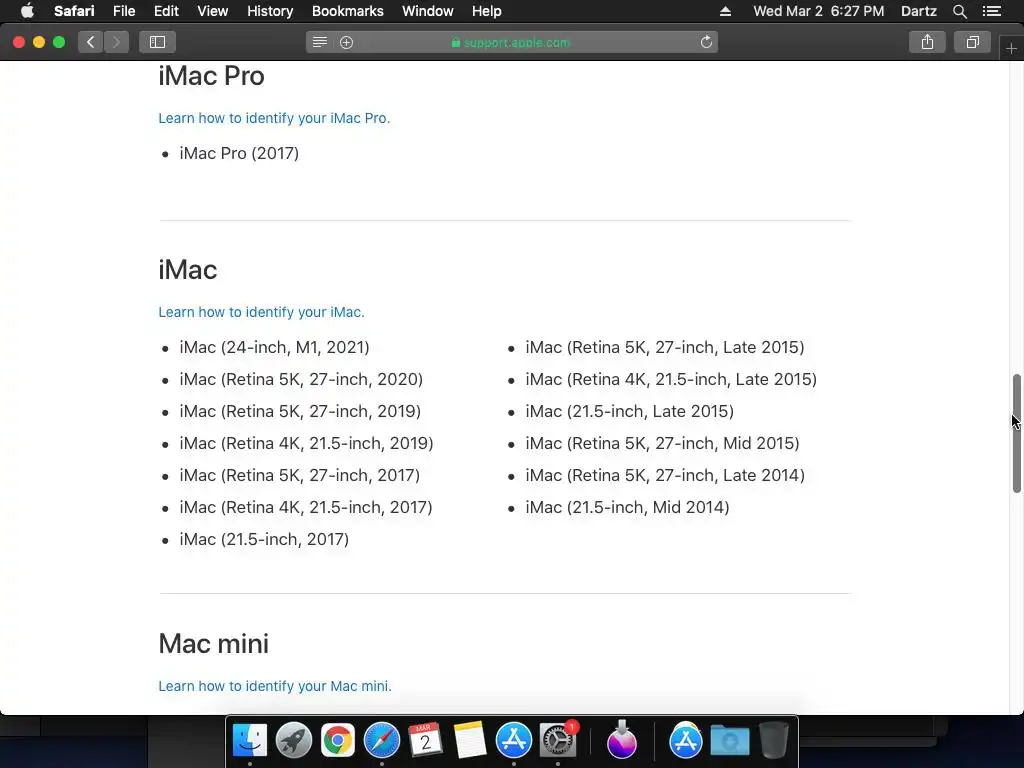Click 'iMac (Retina 5K, 27-inch, Late 2014)' text
Screen dimensions: 1024x768
point(665,475)
